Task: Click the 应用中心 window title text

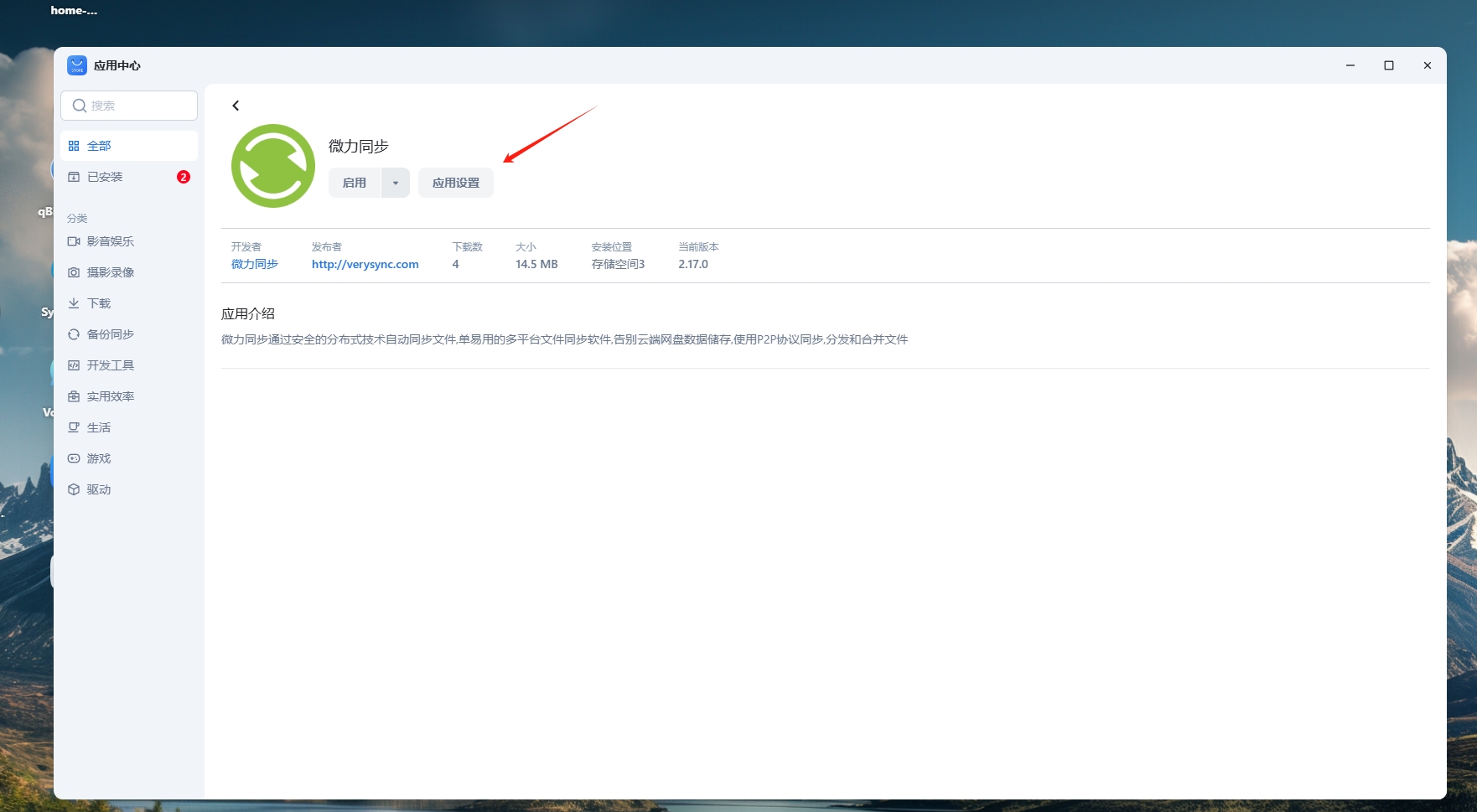Action: tap(117, 65)
